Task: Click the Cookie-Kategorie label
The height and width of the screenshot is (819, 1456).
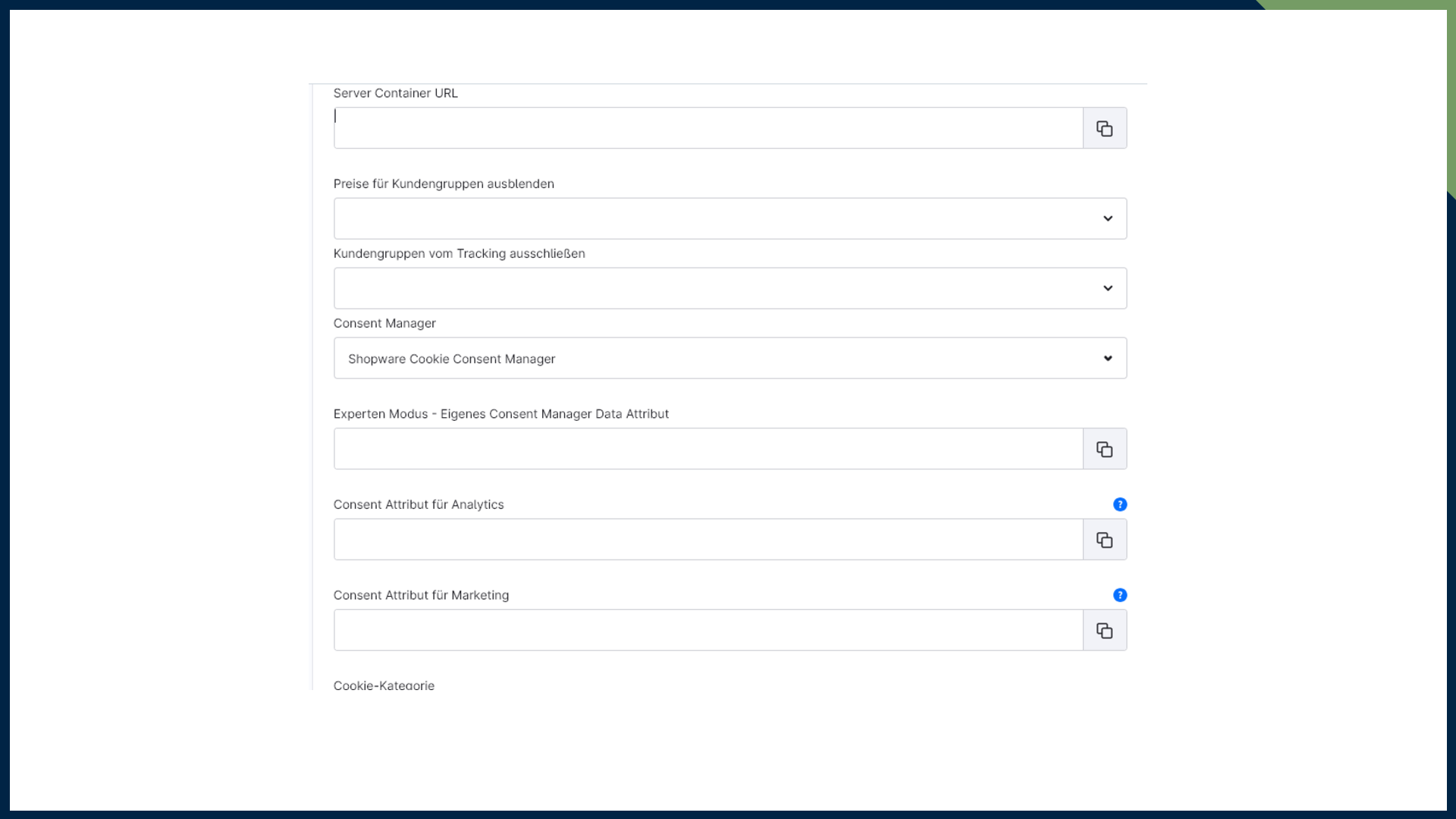Action: pyautogui.click(x=384, y=685)
